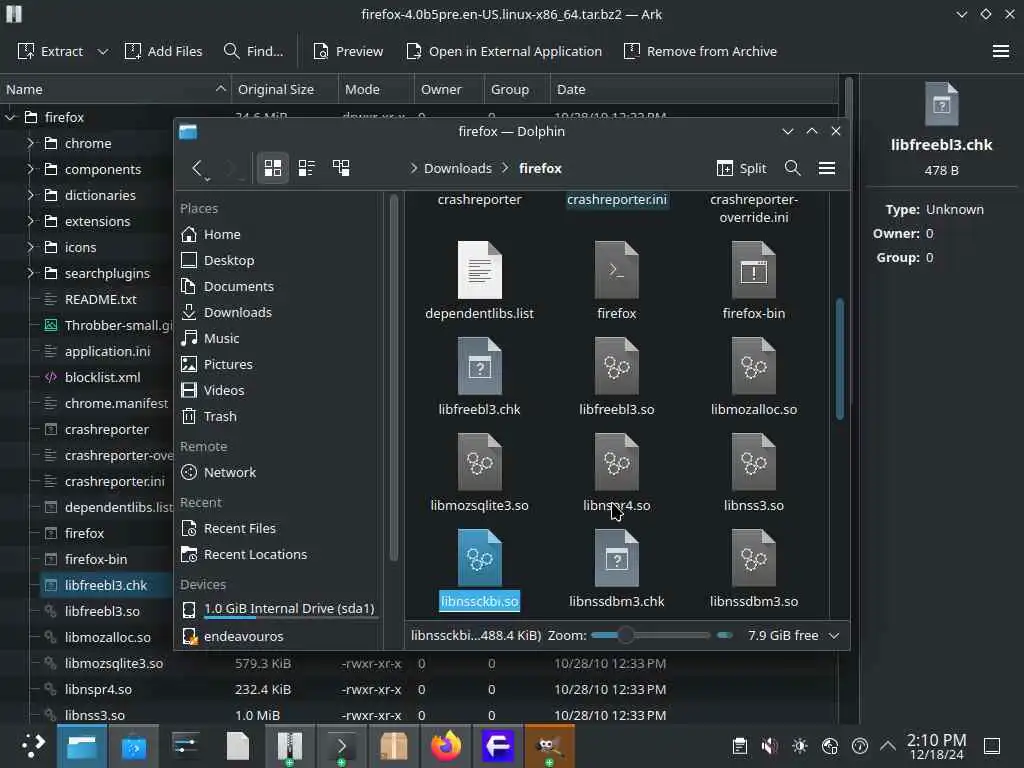Sort by Name column header in Ark

[116, 89]
